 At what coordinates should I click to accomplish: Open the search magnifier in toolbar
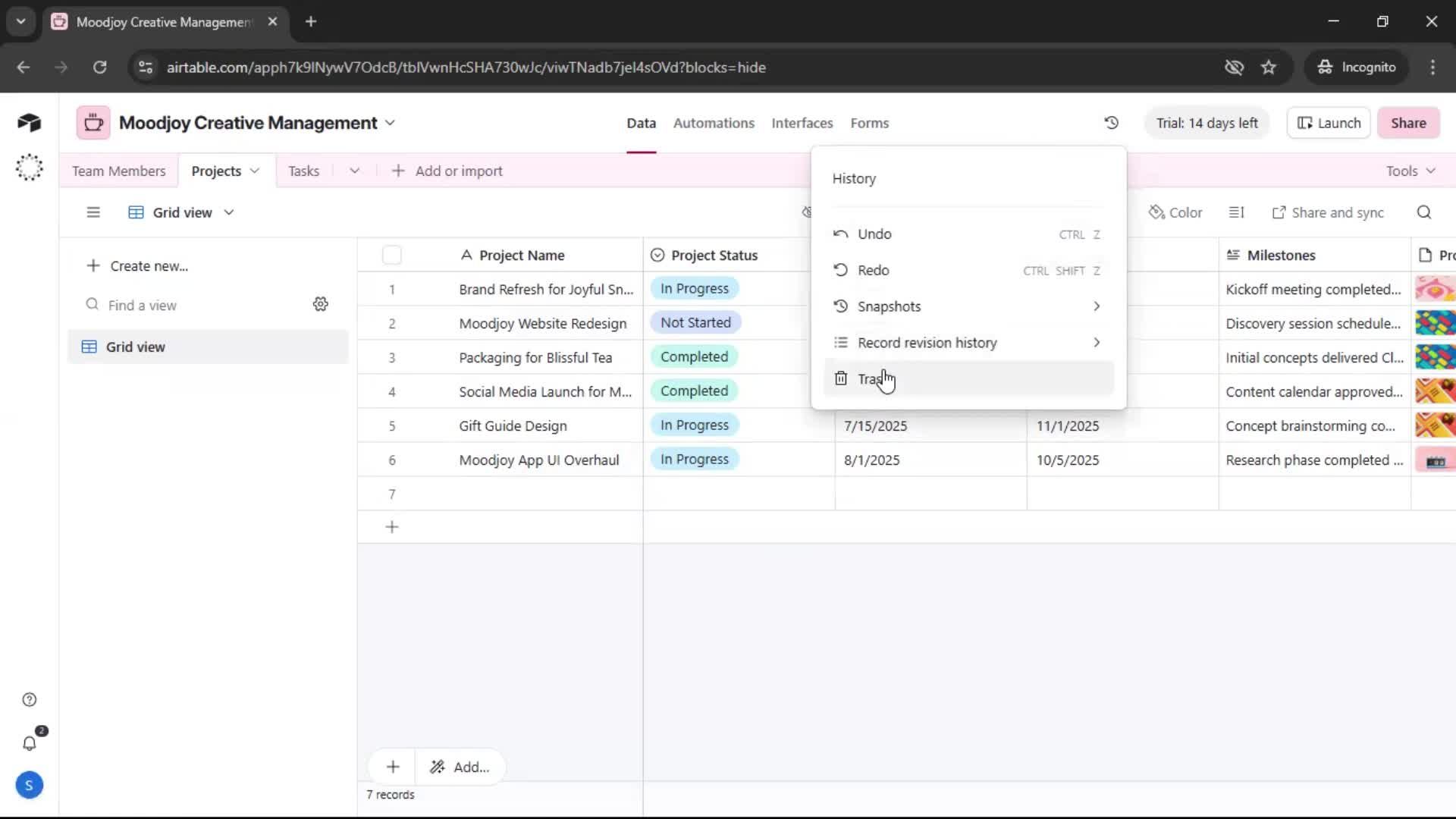1424,212
